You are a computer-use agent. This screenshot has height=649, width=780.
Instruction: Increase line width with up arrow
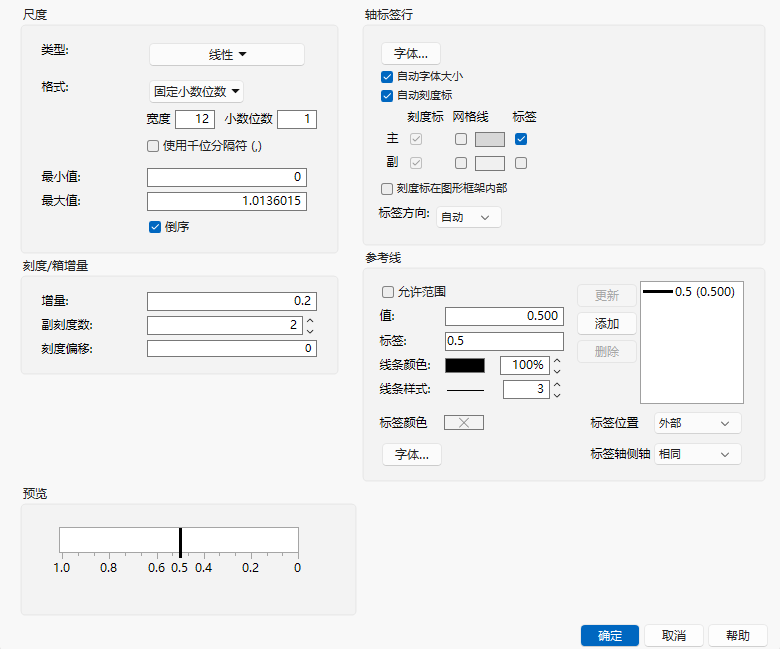pos(557,385)
